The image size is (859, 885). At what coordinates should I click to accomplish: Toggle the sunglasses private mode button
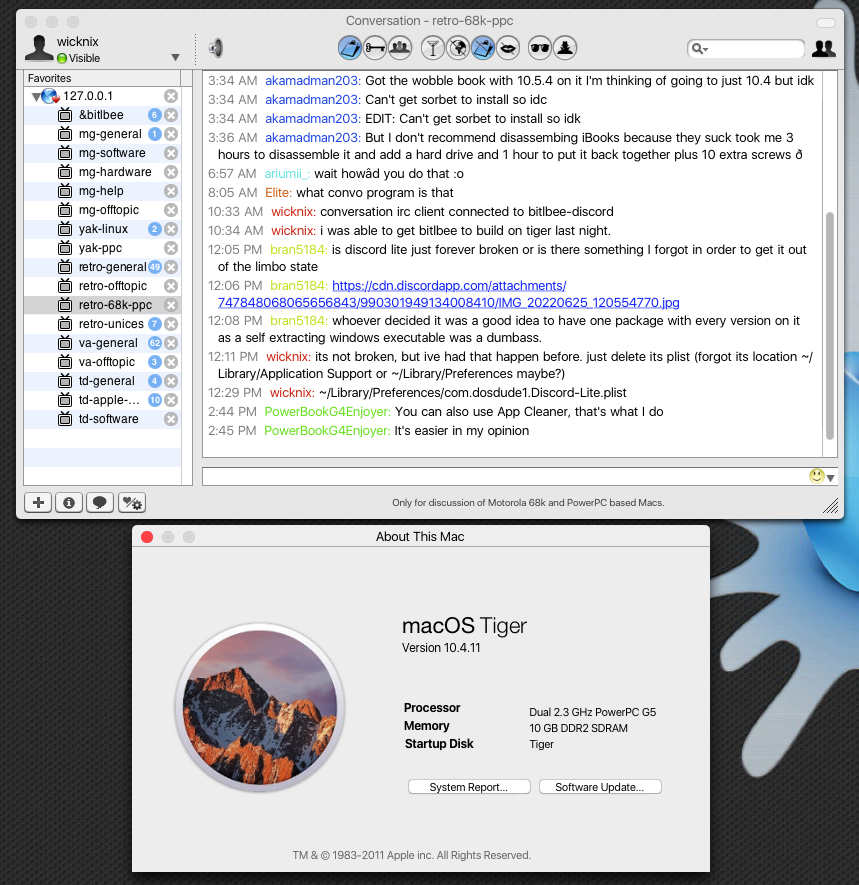coord(540,48)
